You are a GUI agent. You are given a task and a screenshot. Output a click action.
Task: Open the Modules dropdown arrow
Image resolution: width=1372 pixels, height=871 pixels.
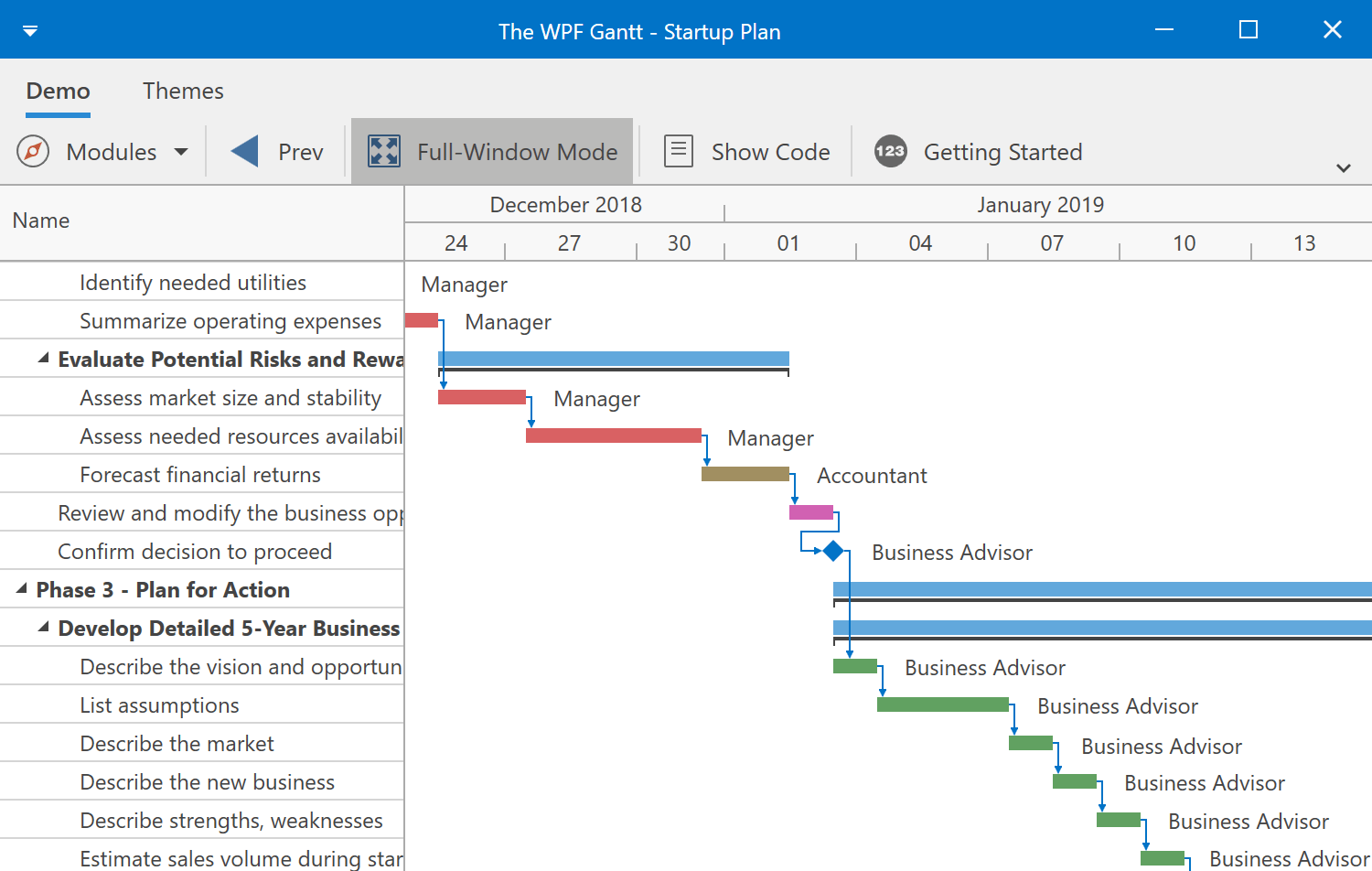point(181,152)
